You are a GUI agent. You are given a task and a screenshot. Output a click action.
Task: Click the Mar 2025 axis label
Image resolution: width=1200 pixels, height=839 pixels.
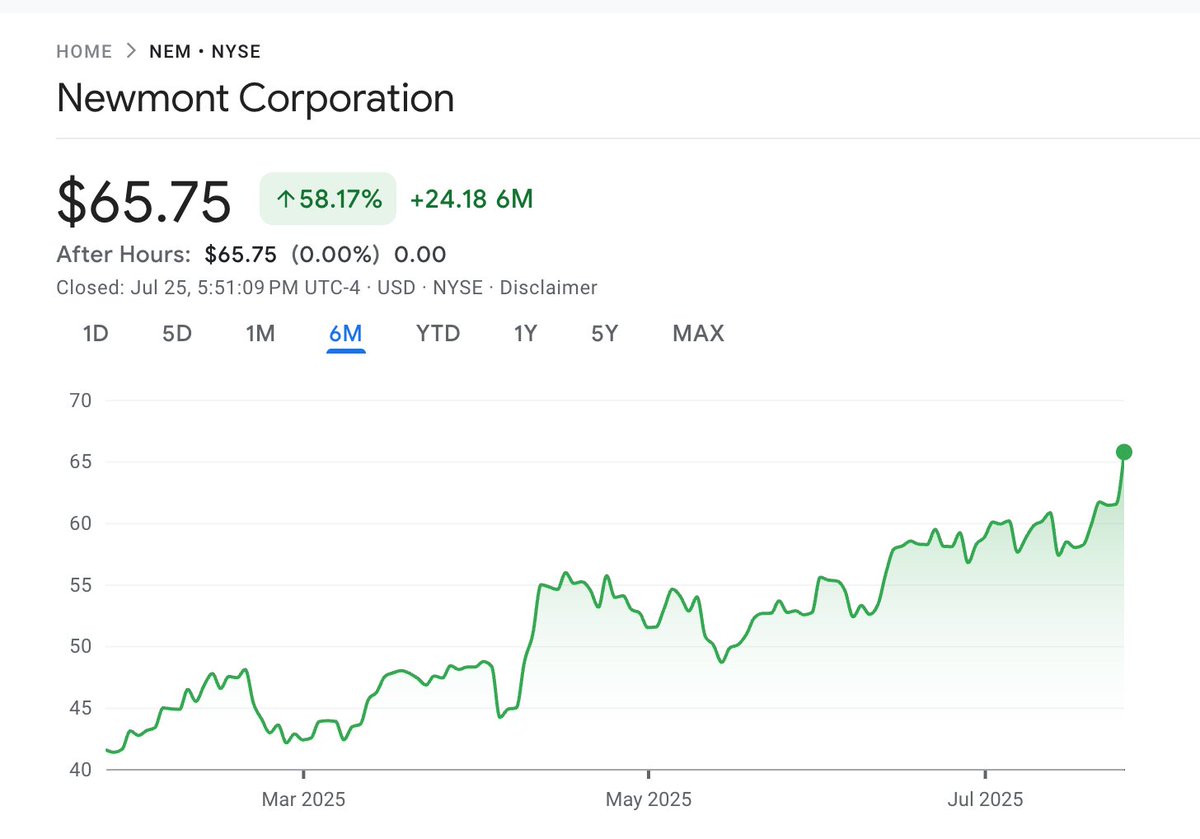303,800
